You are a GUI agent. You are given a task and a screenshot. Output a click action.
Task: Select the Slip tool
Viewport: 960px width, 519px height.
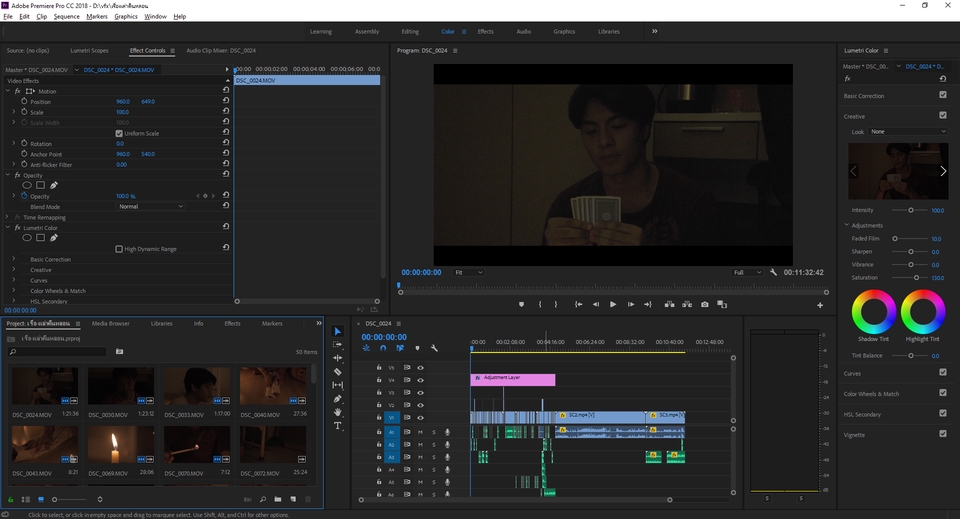point(337,385)
